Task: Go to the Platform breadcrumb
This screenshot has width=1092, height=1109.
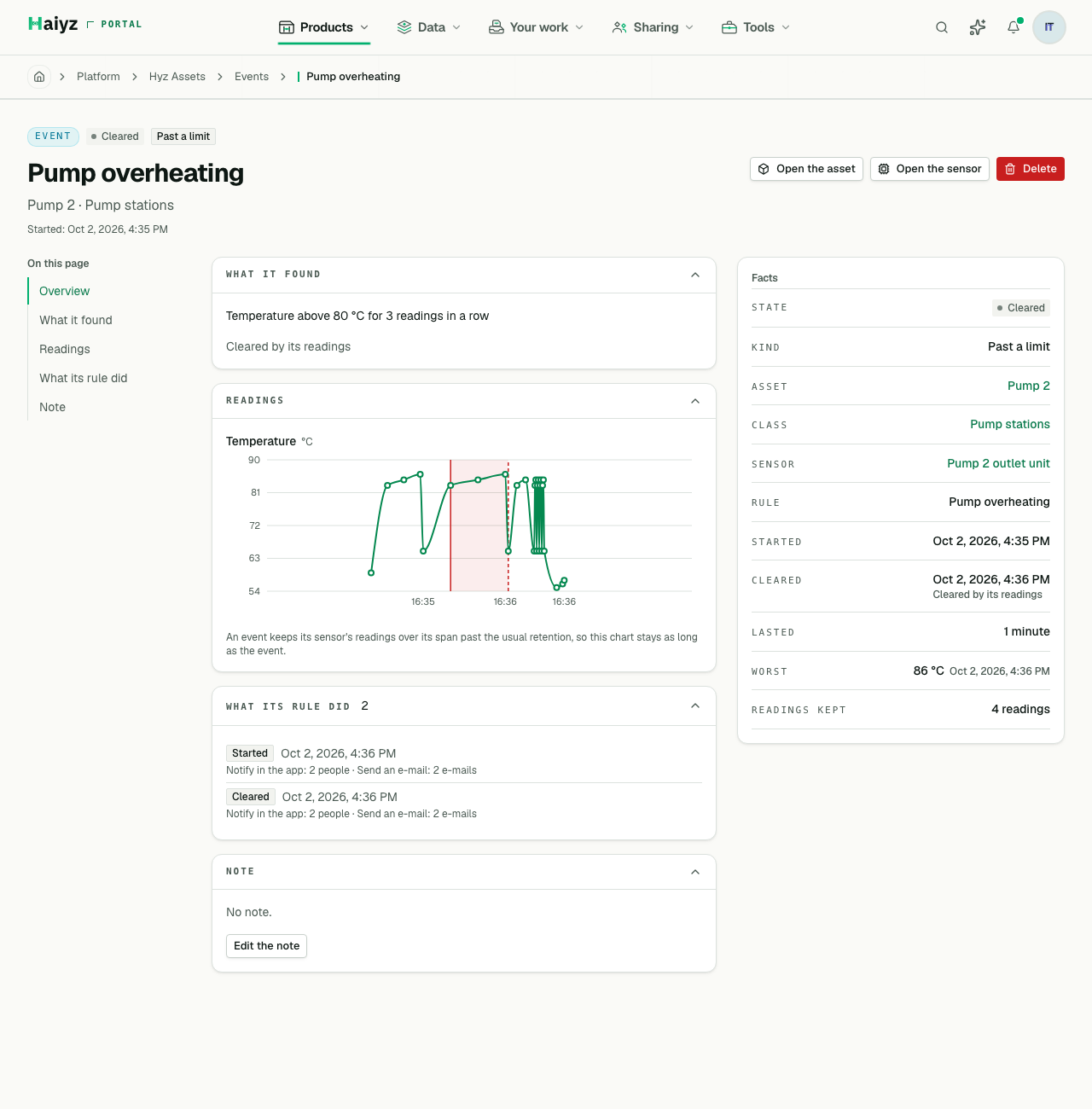Action: (98, 77)
